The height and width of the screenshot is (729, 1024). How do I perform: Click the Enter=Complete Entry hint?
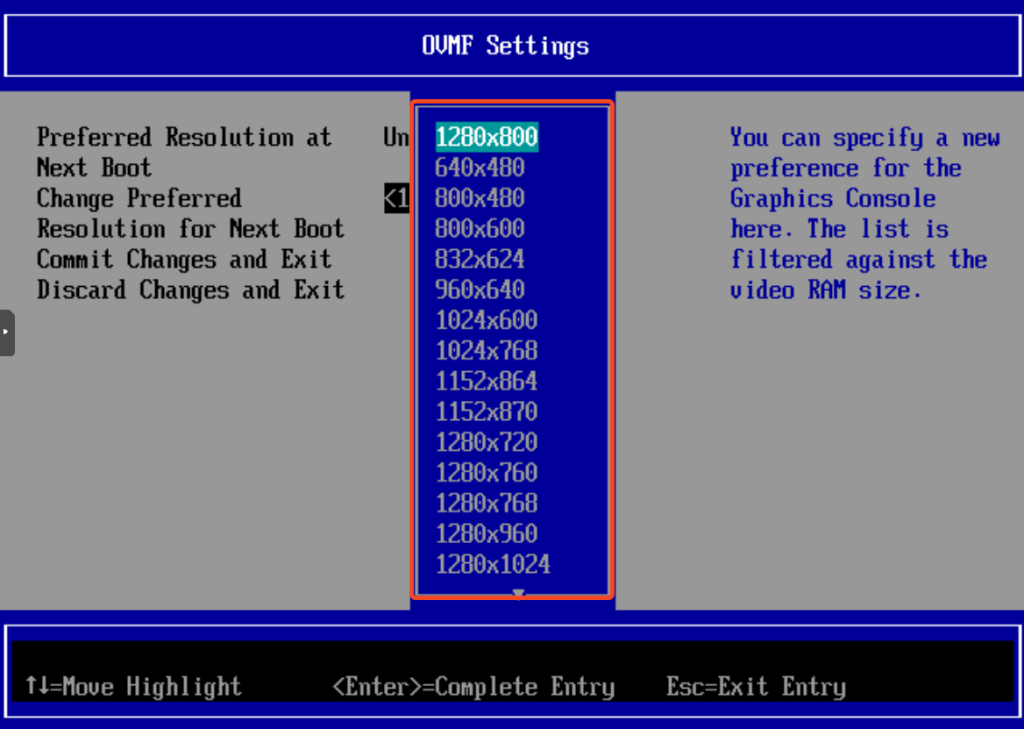(473, 687)
